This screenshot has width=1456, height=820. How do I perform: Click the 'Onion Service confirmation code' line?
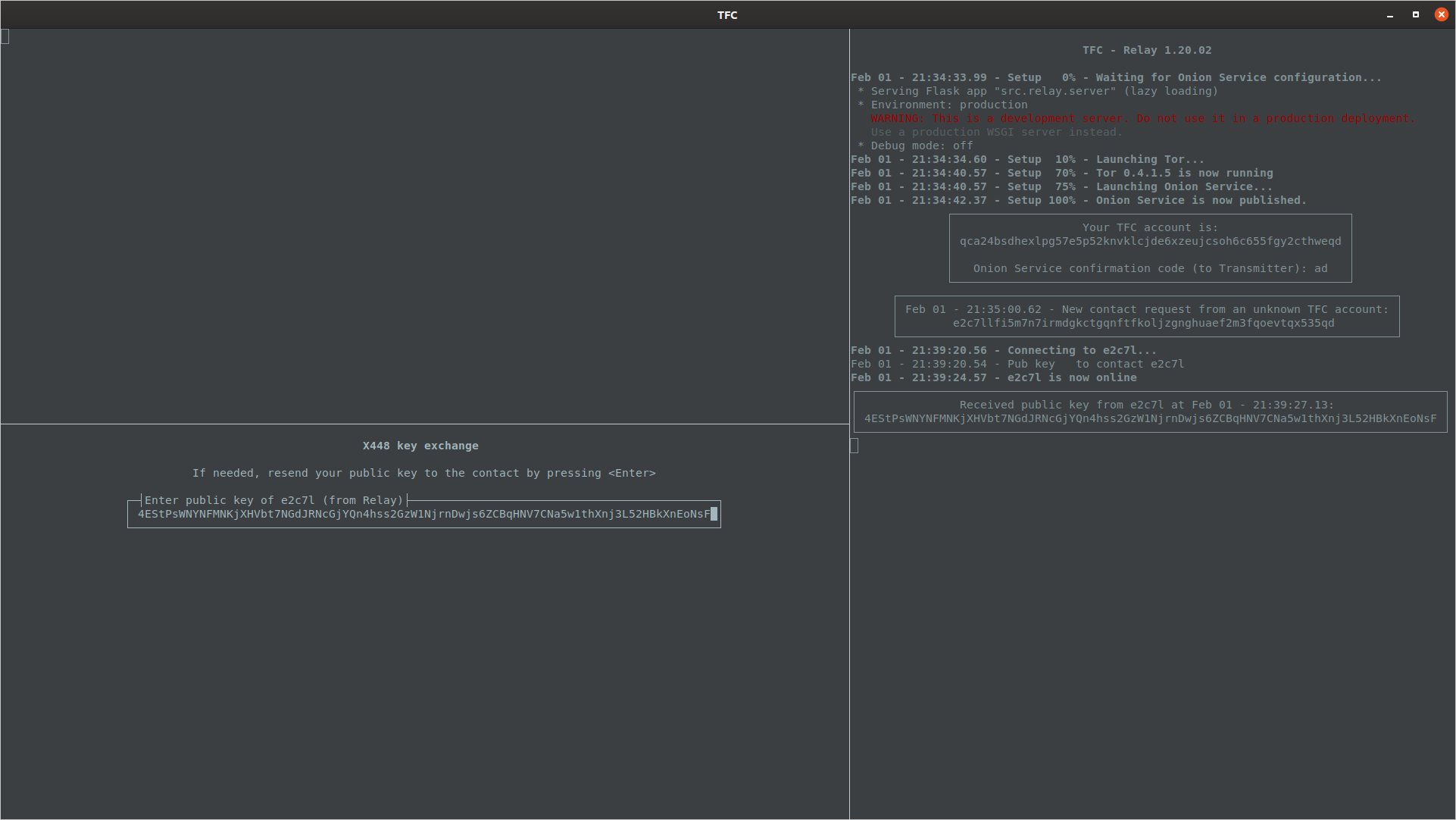coord(1150,268)
